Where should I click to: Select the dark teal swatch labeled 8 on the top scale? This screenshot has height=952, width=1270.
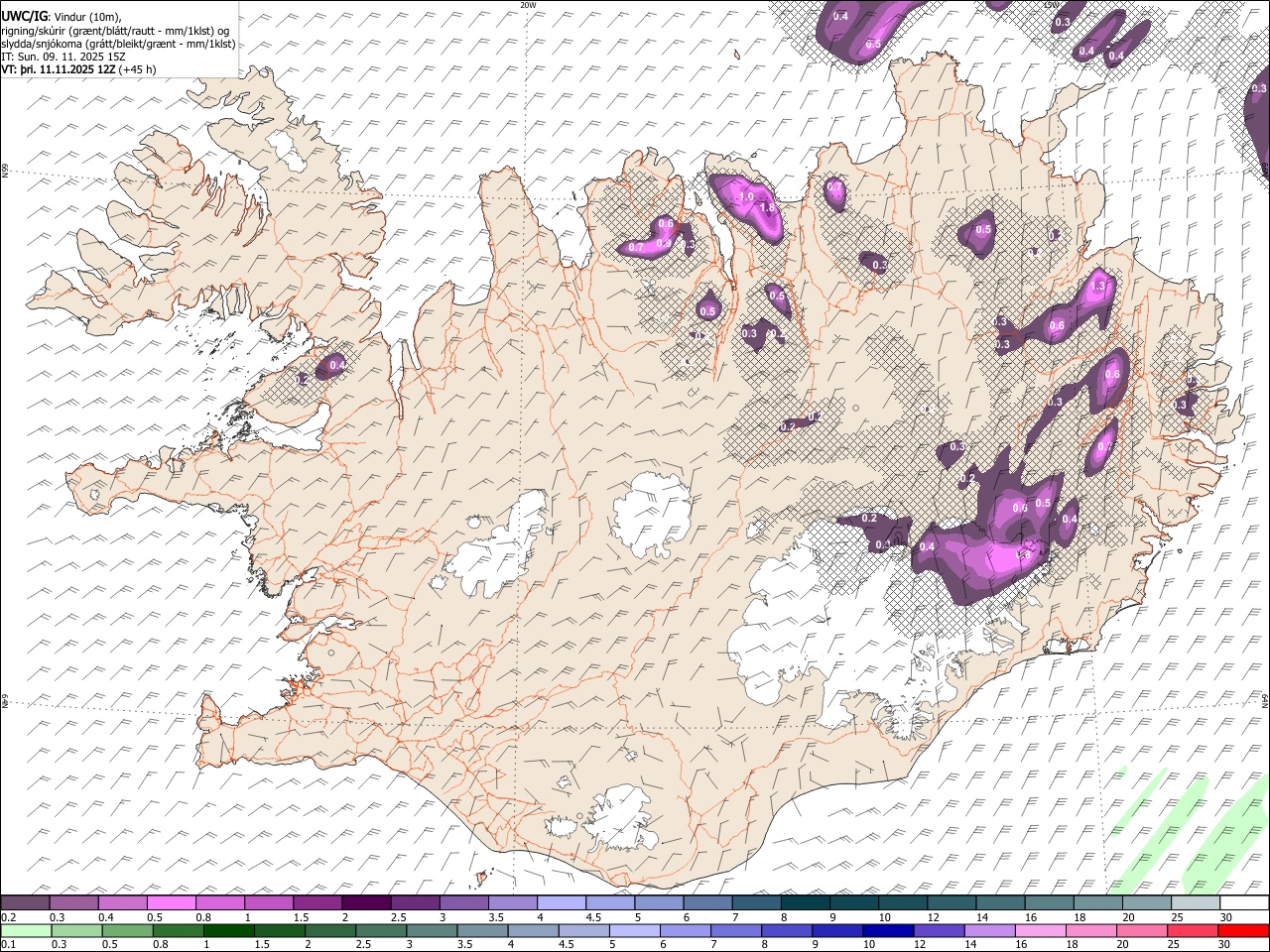pyautogui.click(x=805, y=903)
